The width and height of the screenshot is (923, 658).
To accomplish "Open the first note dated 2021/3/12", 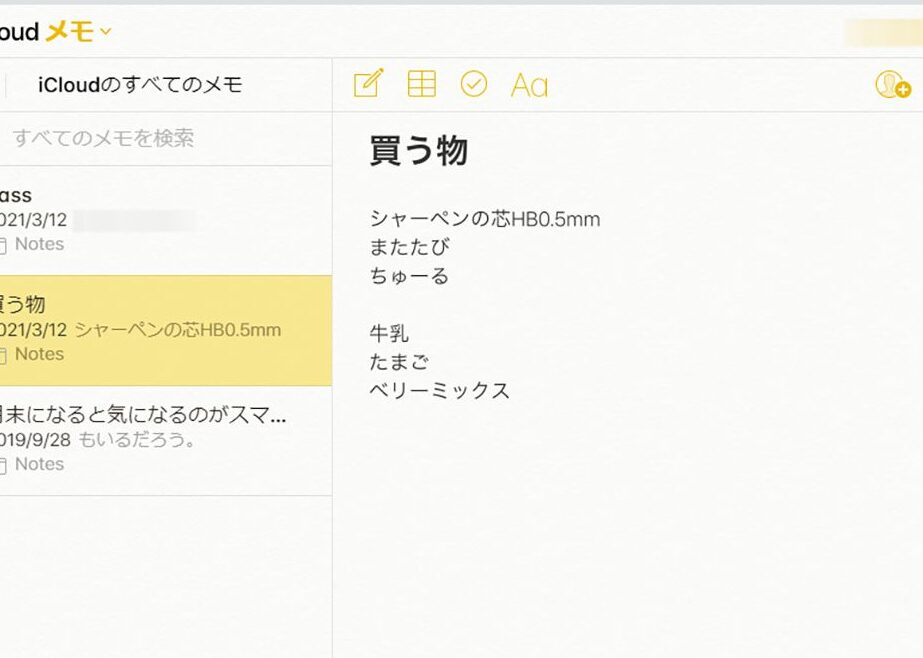I will click(x=150, y=196).
